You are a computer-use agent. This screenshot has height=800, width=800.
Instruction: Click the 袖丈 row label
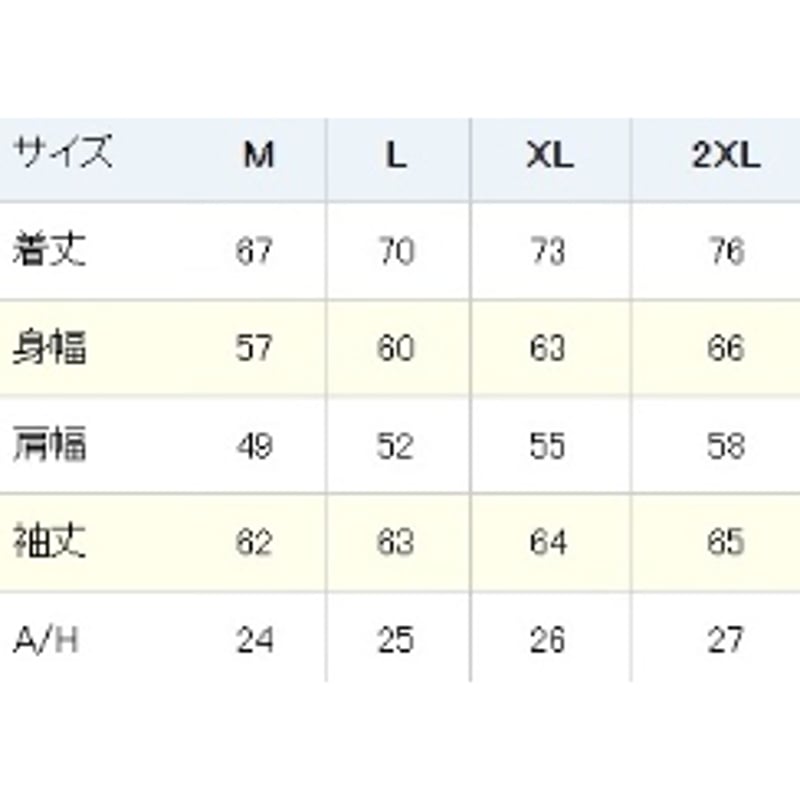[49, 541]
